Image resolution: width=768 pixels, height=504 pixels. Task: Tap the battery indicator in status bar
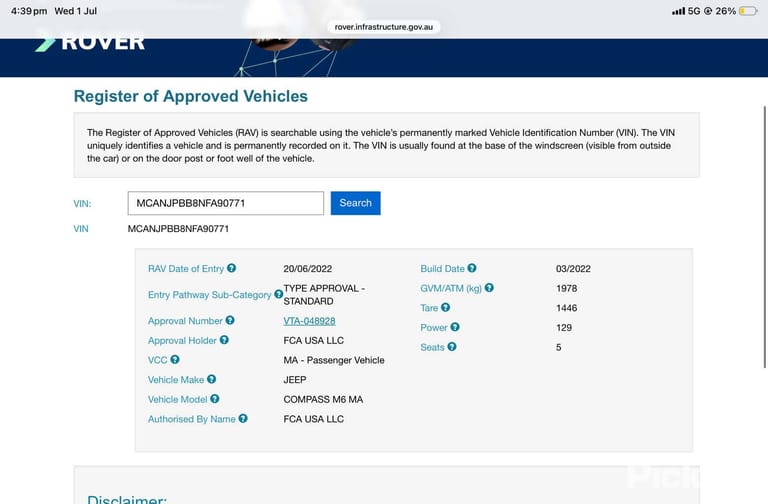pos(748,11)
